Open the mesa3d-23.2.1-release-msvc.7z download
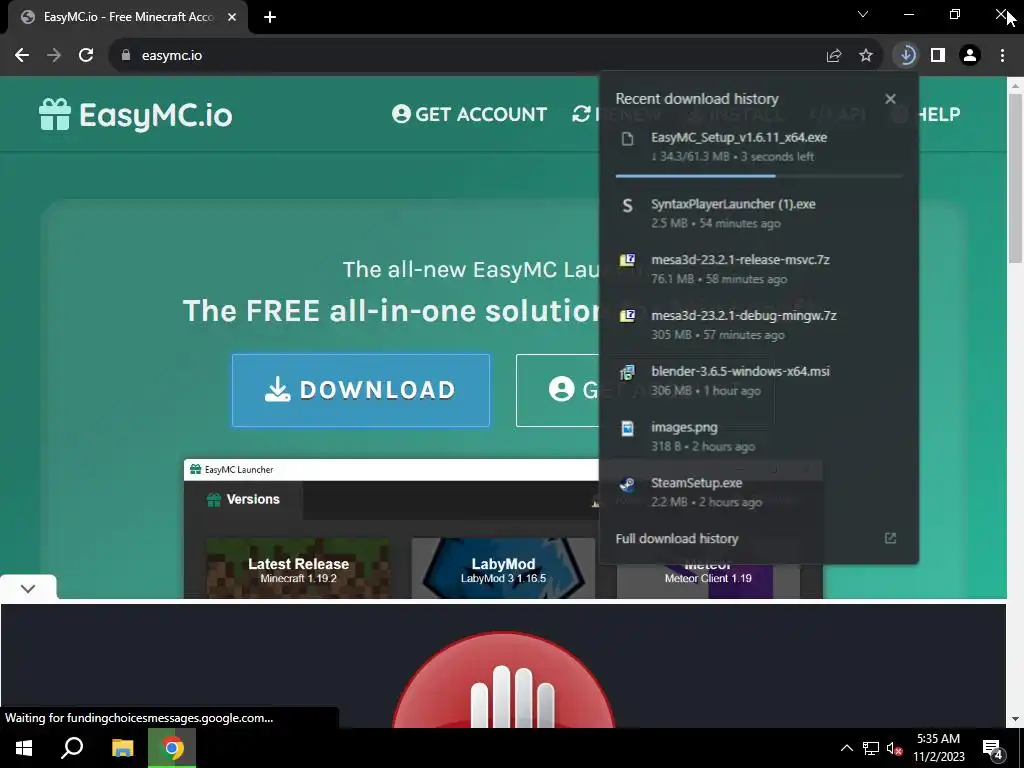 759,269
